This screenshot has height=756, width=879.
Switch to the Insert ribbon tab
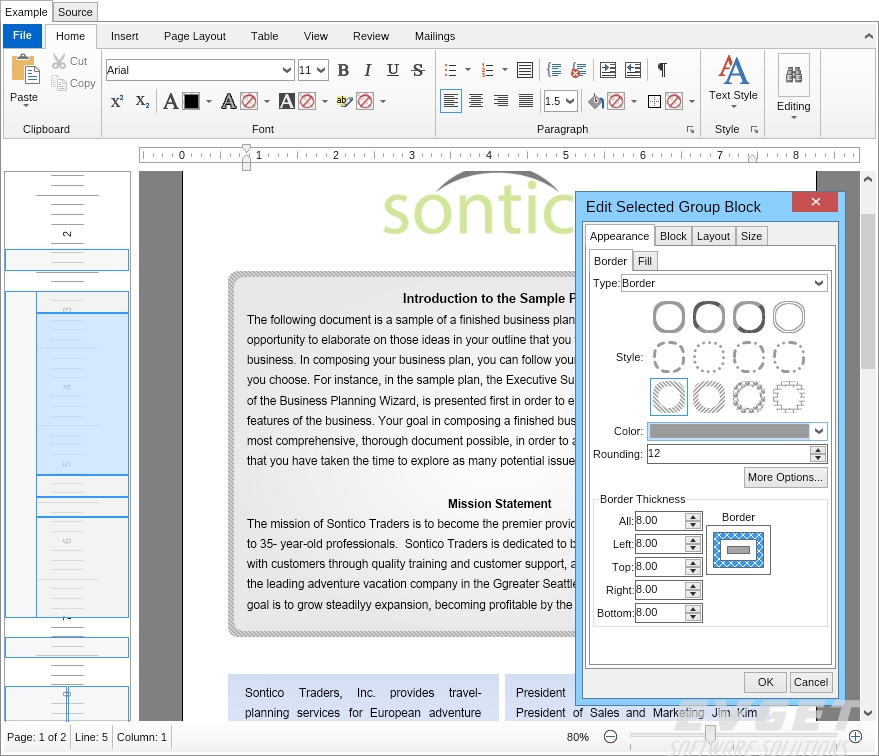click(x=124, y=36)
